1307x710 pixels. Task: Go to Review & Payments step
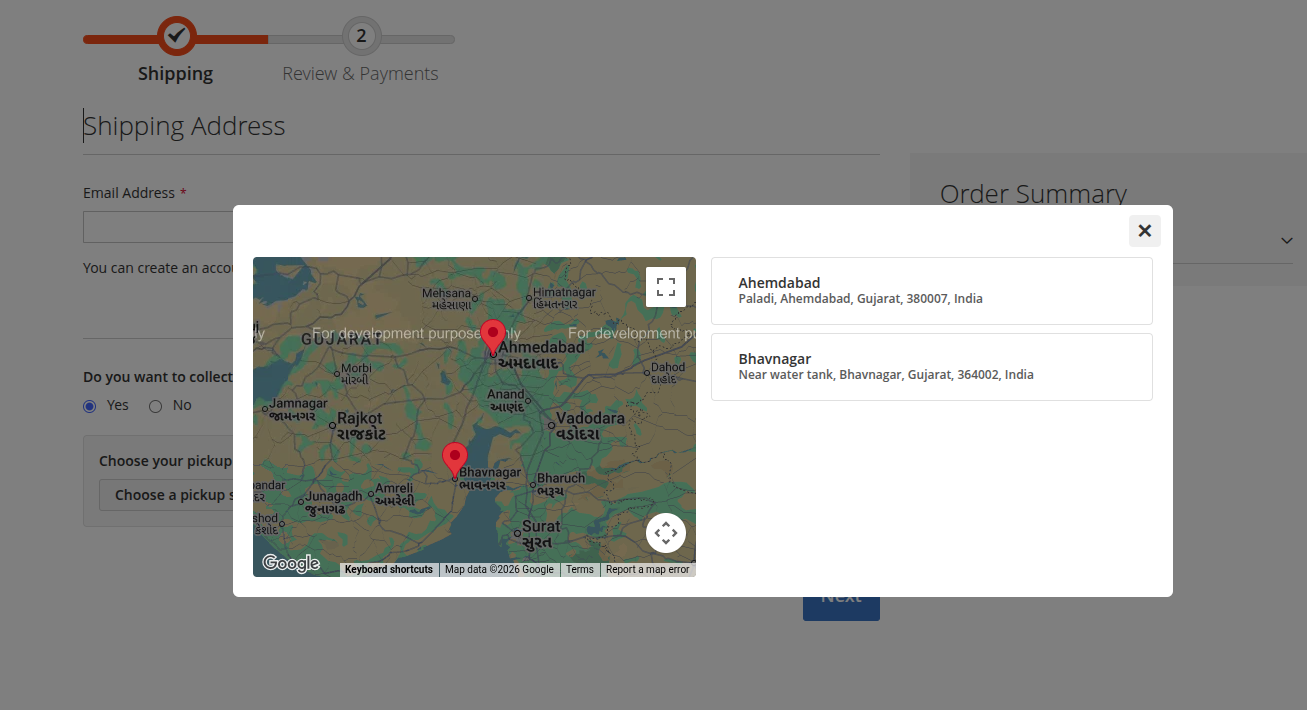[361, 36]
